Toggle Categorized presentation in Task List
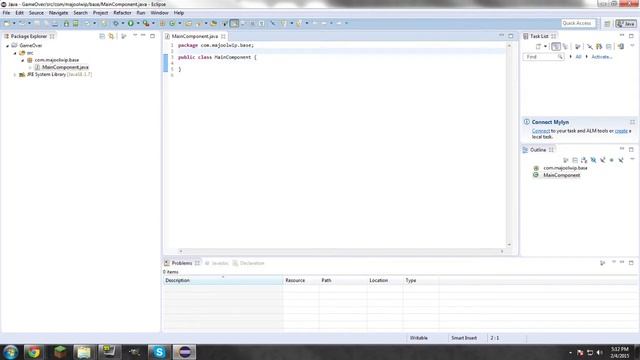The height and width of the screenshot is (360, 640). tap(556, 47)
